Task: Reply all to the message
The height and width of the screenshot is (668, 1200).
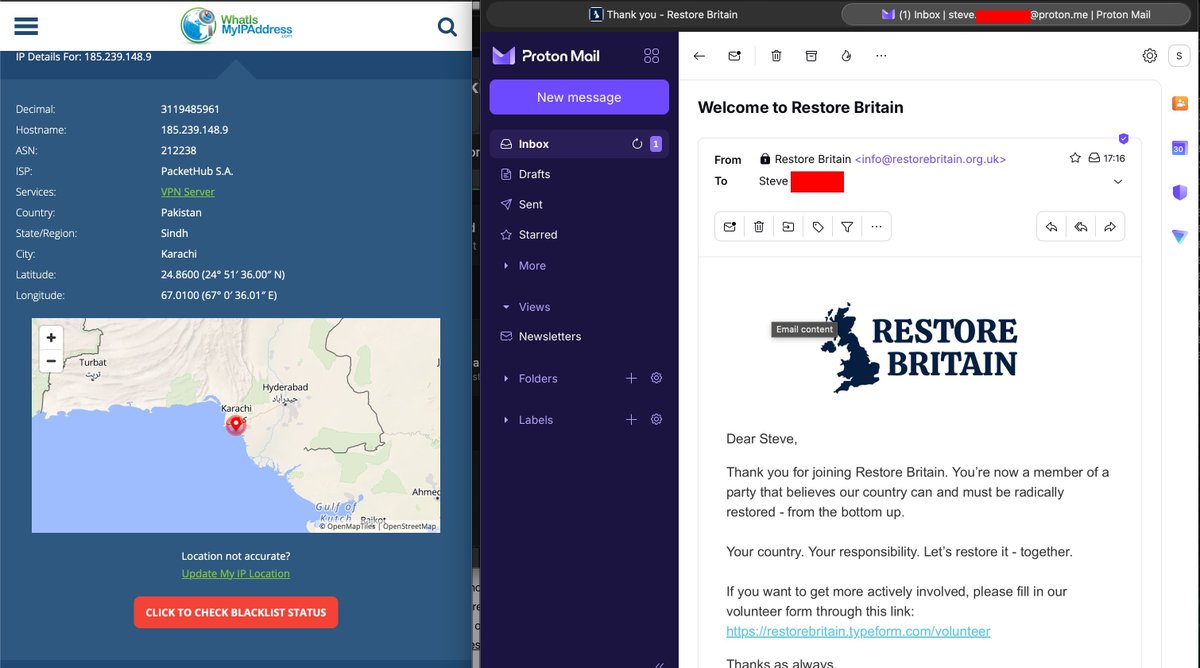Action: [x=1081, y=227]
